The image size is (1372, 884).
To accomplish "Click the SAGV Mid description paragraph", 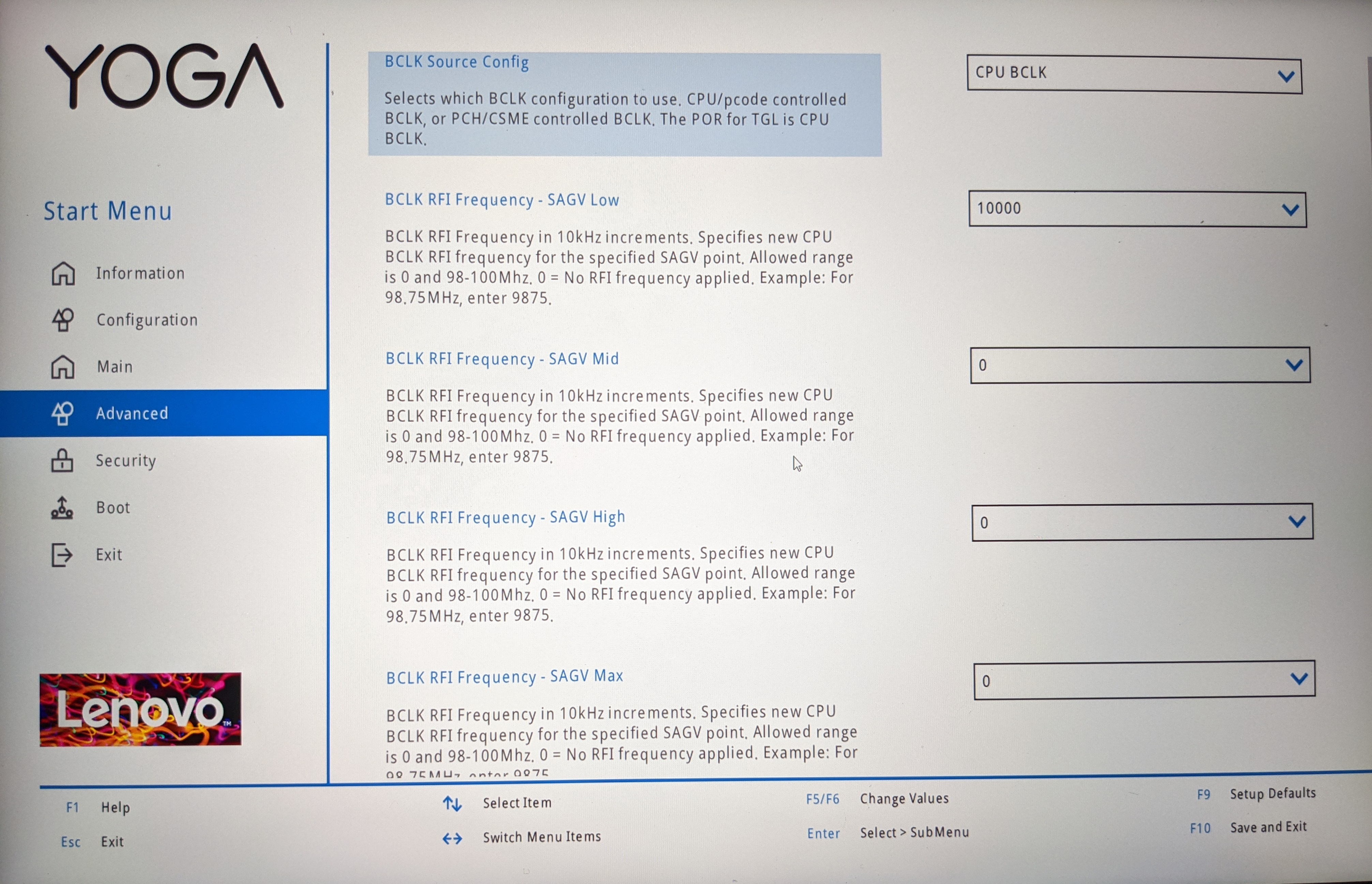I will (620, 426).
